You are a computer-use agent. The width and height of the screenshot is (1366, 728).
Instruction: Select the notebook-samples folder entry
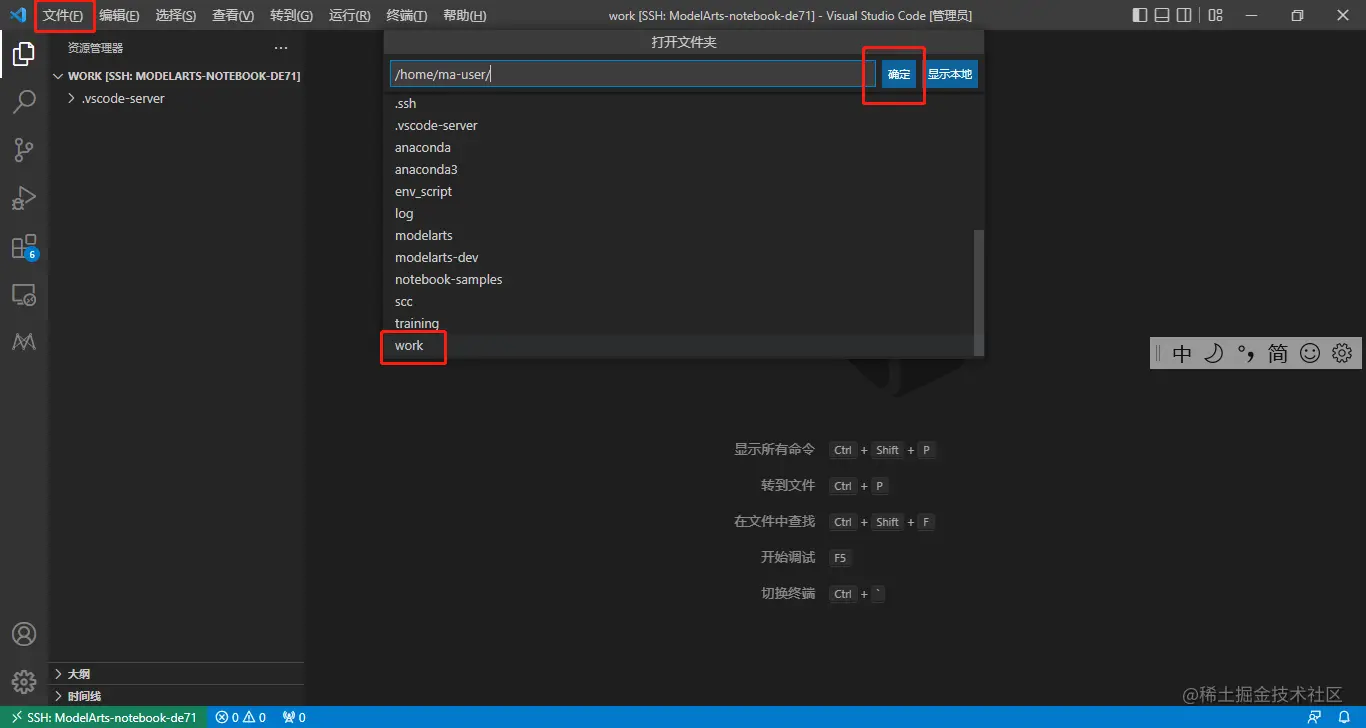[680, 280]
